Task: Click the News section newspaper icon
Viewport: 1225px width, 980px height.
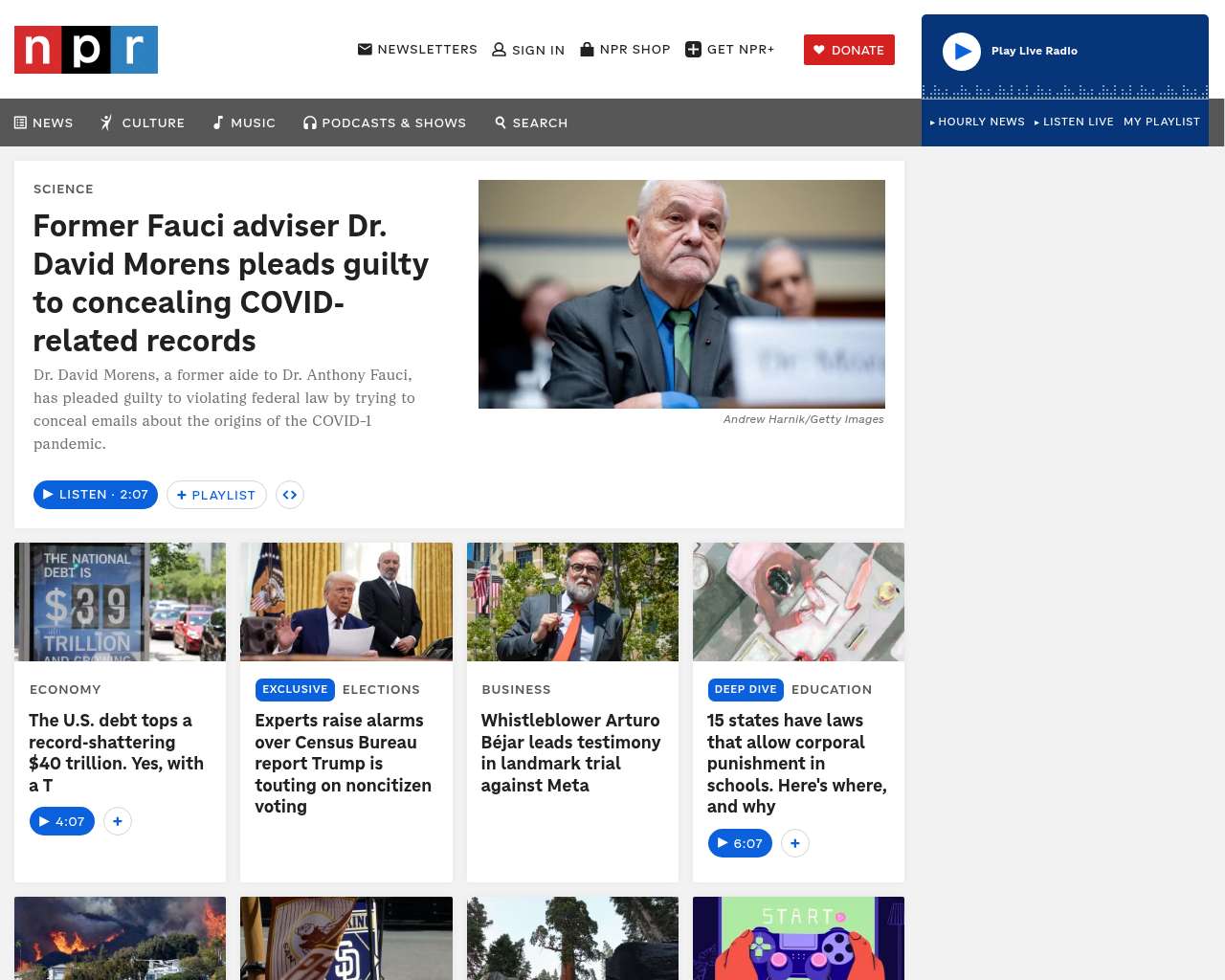Action: 20,122
